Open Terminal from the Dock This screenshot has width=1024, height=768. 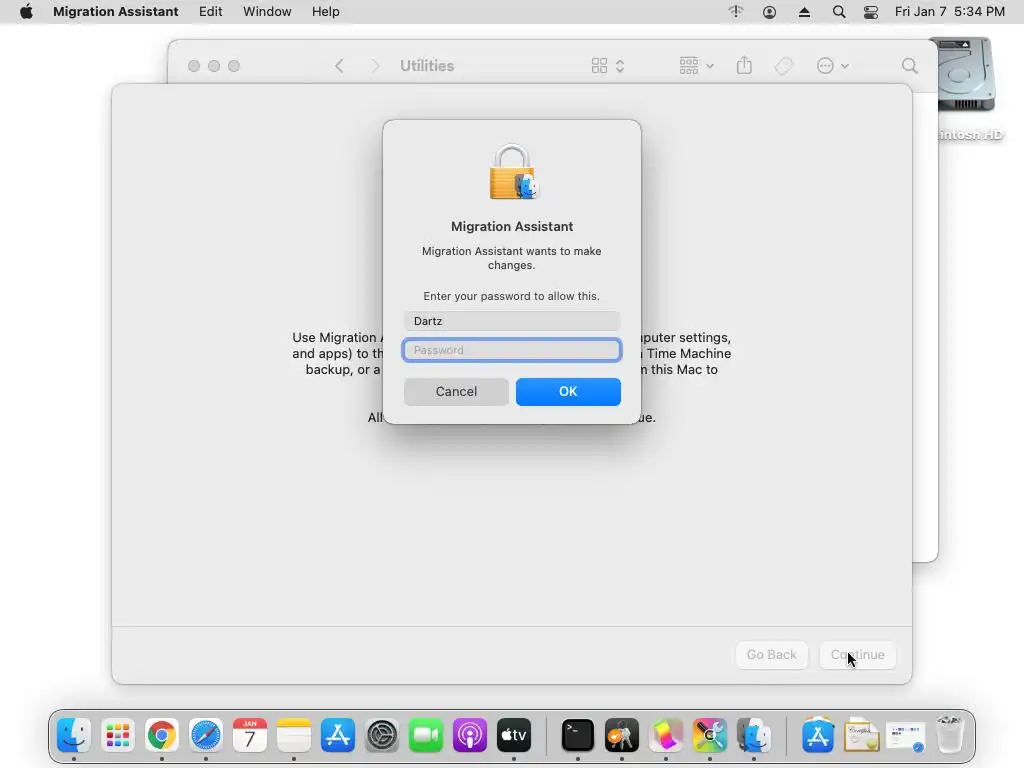(x=578, y=735)
